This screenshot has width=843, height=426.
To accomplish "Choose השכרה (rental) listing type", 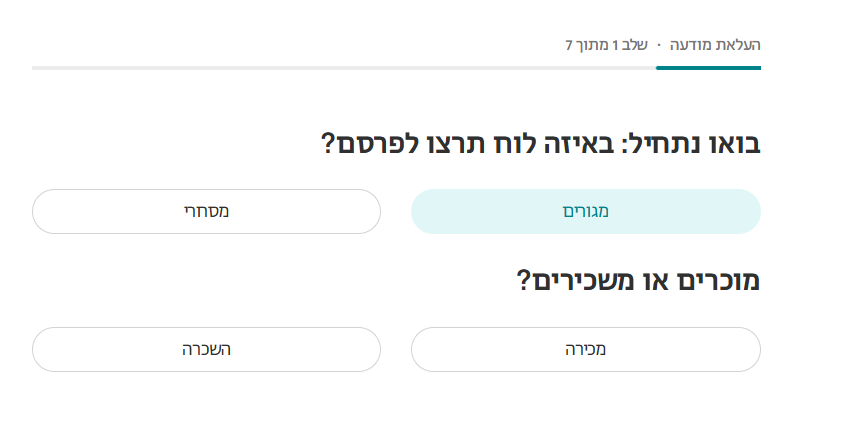I will [x=206, y=349].
